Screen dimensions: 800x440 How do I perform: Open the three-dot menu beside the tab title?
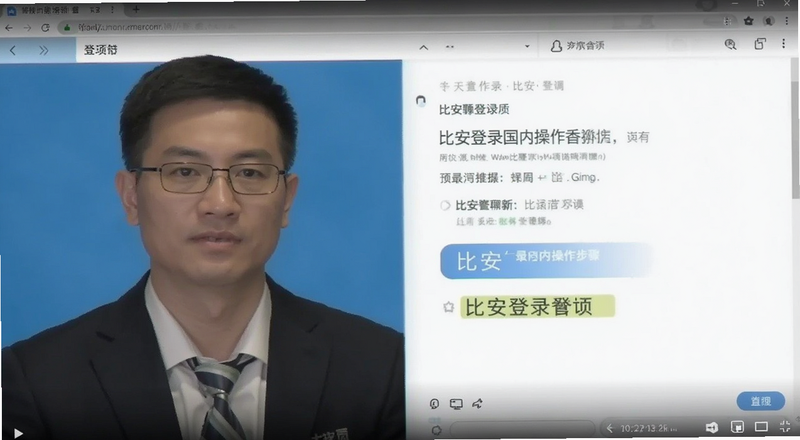(x=112, y=10)
